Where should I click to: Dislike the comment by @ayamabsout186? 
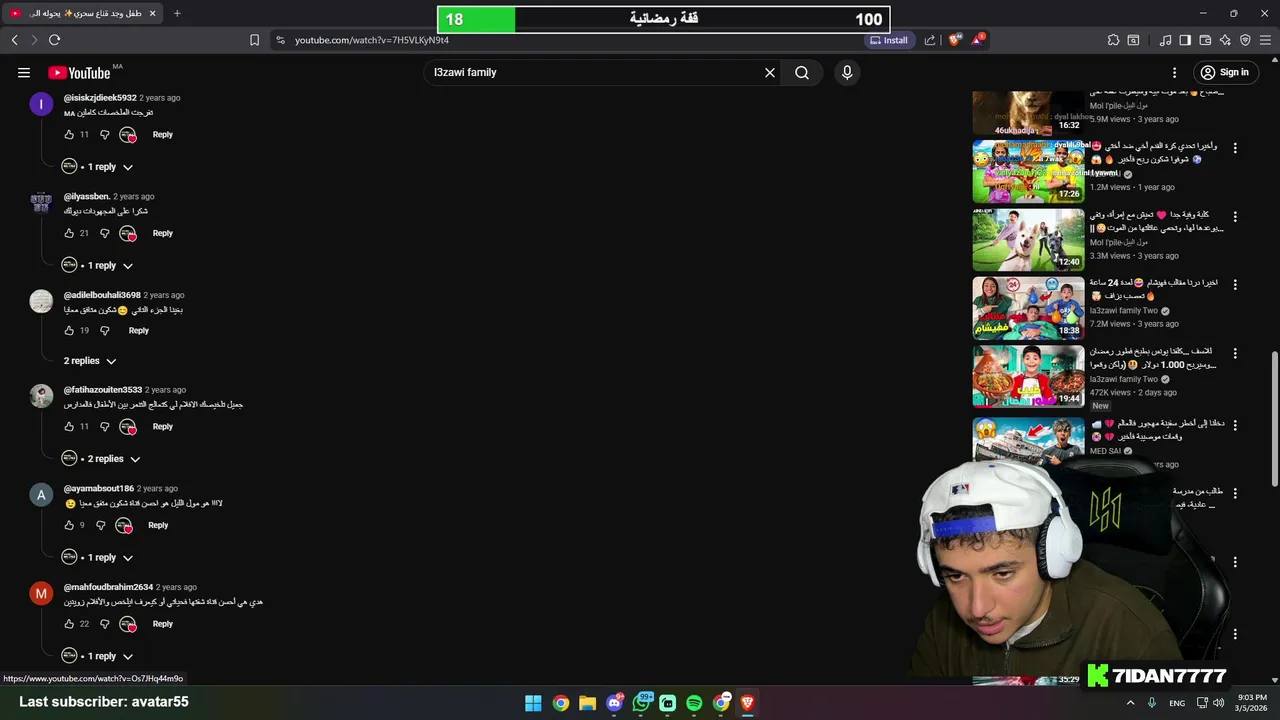pyautogui.click(x=100, y=525)
